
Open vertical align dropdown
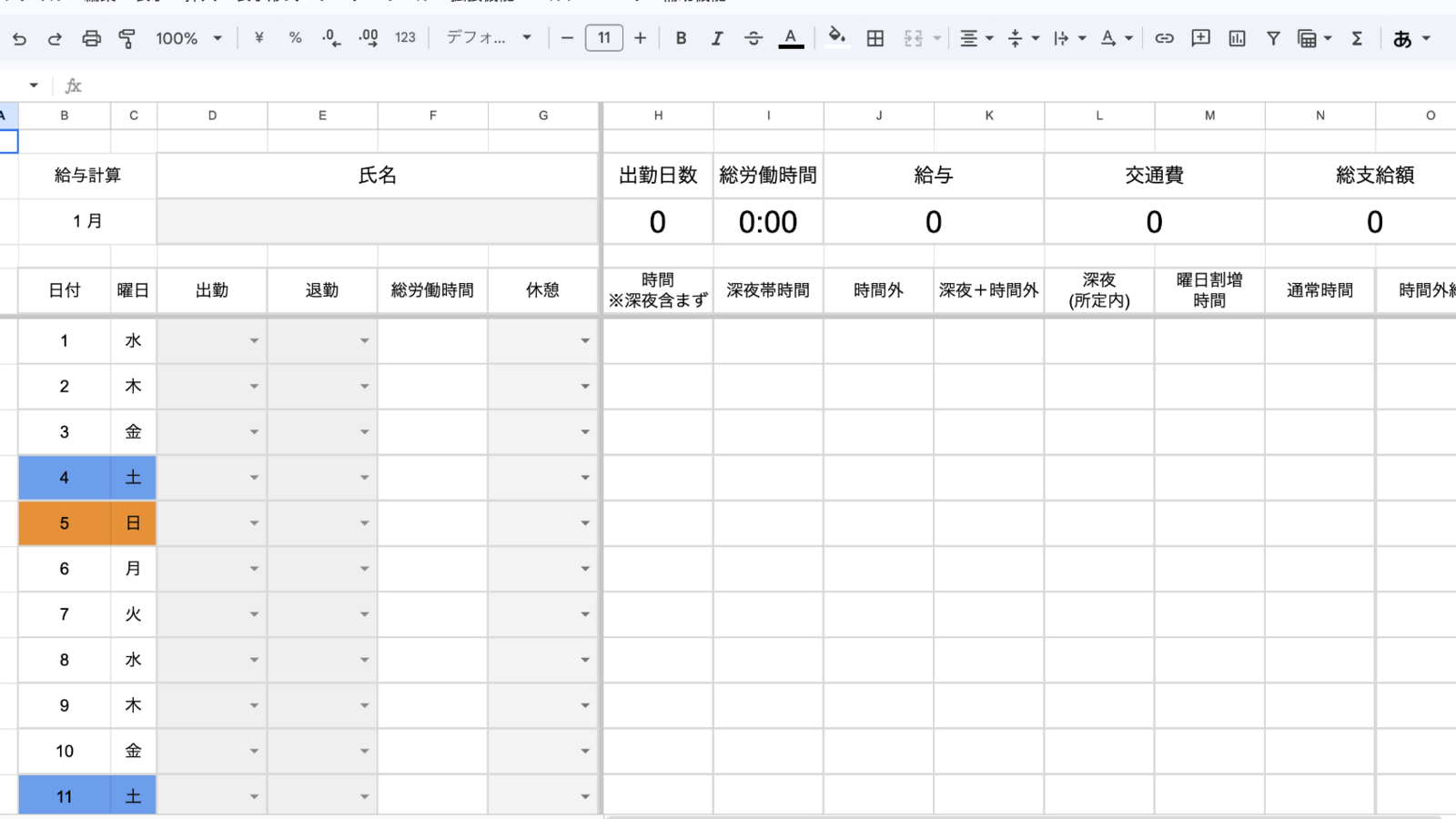(x=1024, y=38)
